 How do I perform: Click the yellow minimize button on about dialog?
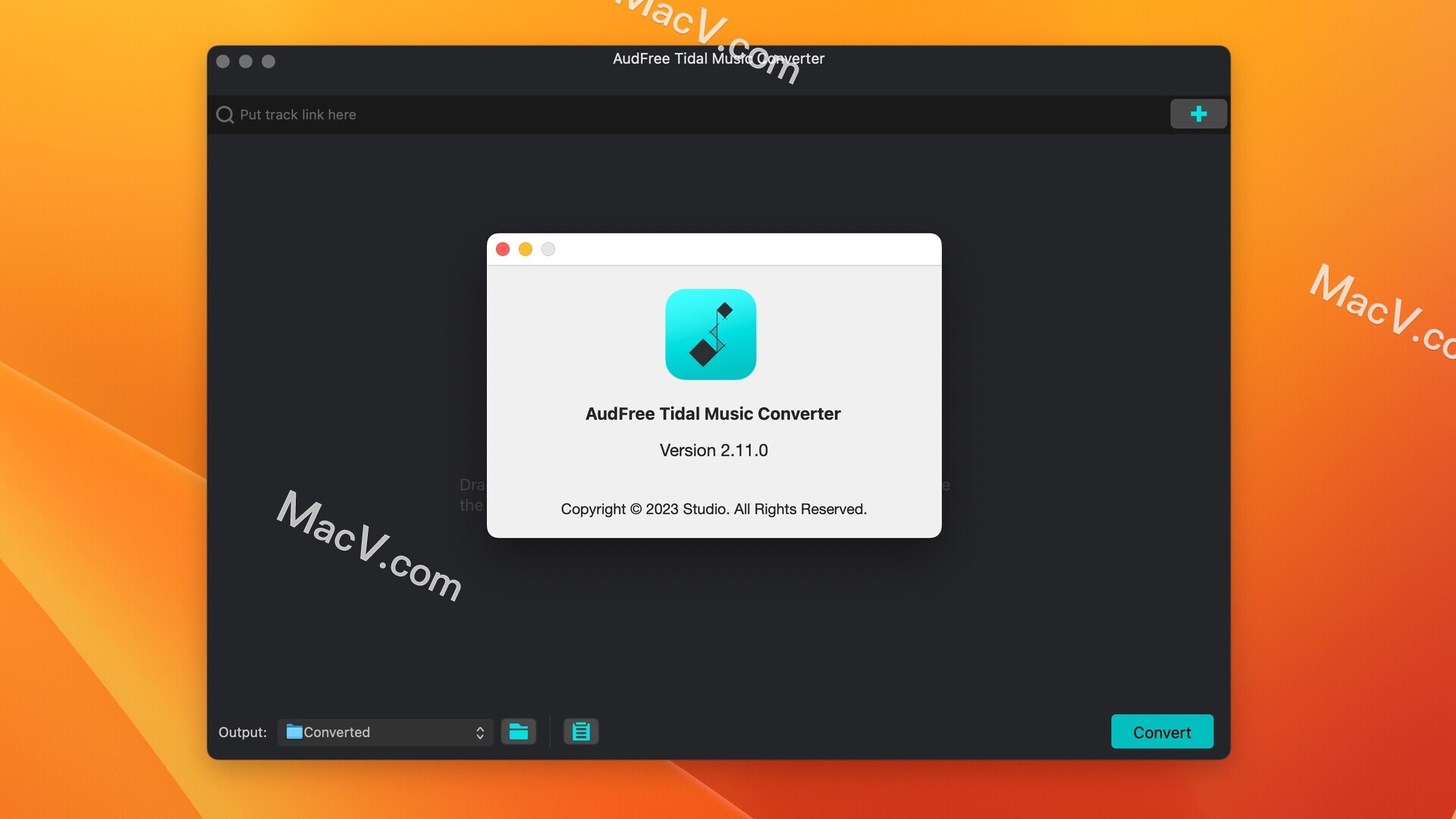coord(525,248)
